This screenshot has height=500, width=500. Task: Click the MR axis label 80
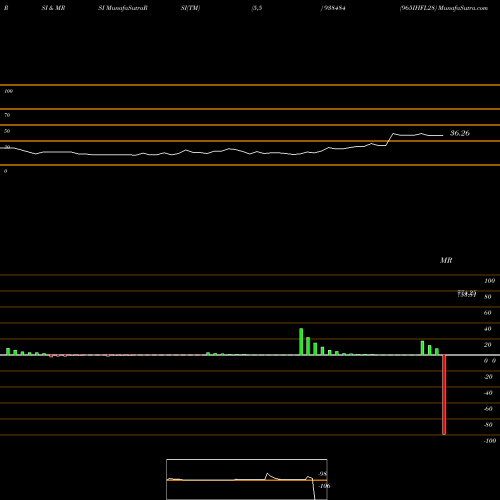click(x=488, y=297)
